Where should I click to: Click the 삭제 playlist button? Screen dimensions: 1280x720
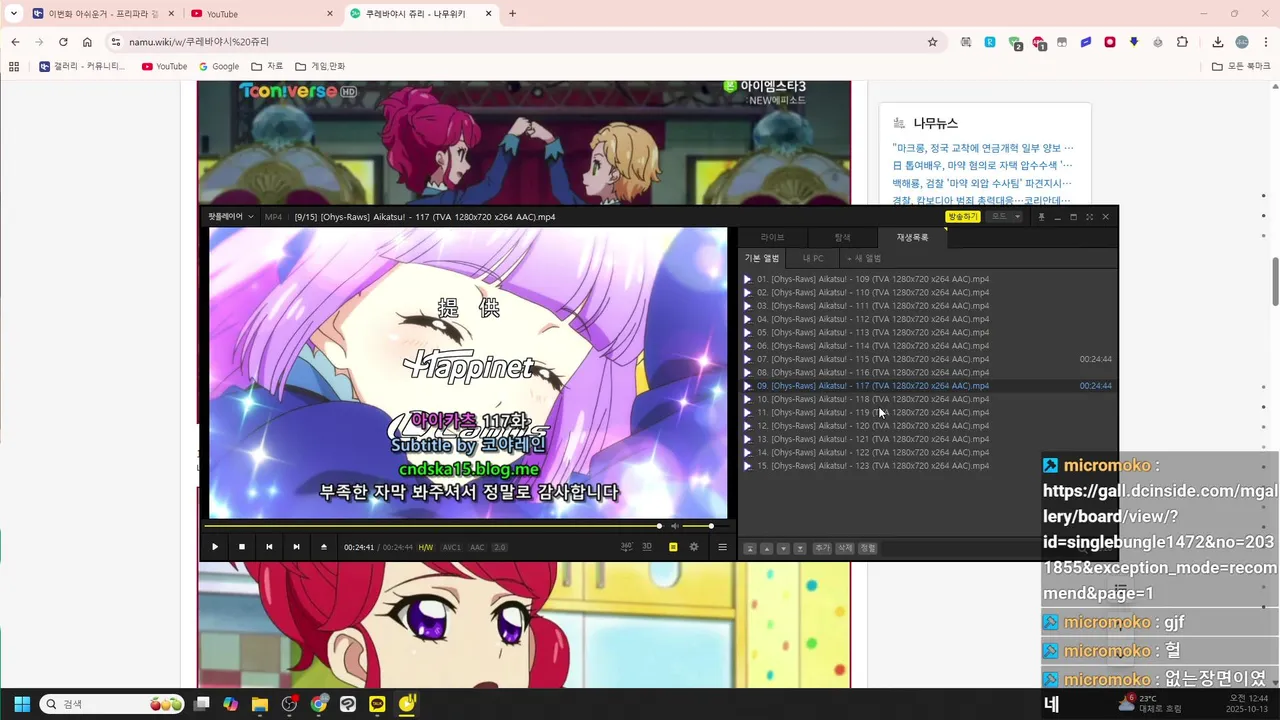pos(845,549)
